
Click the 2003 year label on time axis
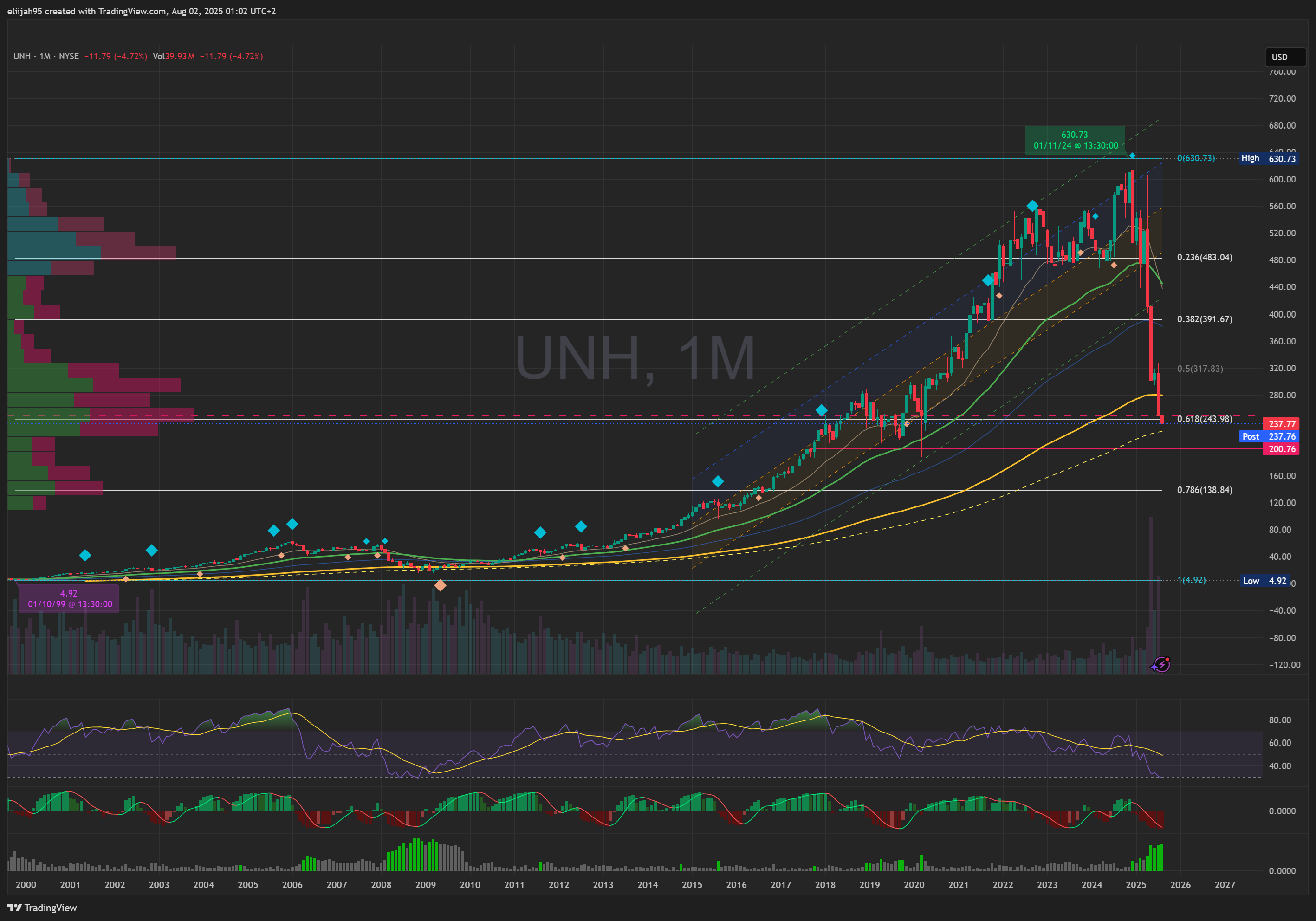159,884
